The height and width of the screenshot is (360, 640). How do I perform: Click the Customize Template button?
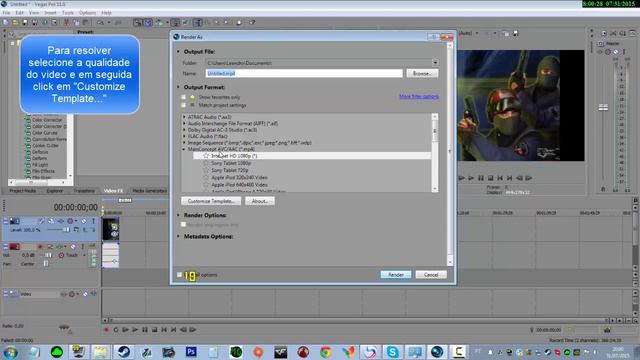click(211, 201)
